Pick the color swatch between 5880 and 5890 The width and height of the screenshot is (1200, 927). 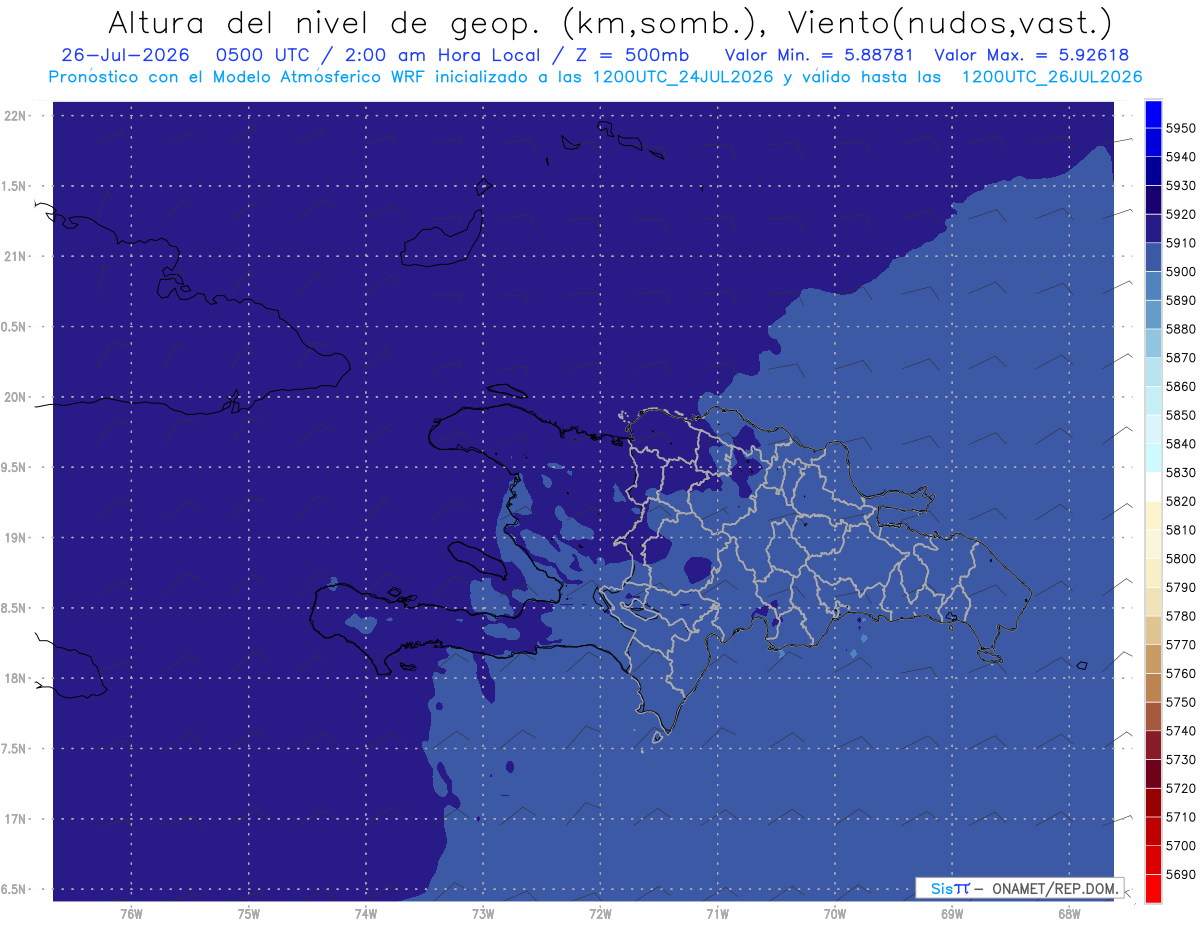coord(1153,315)
